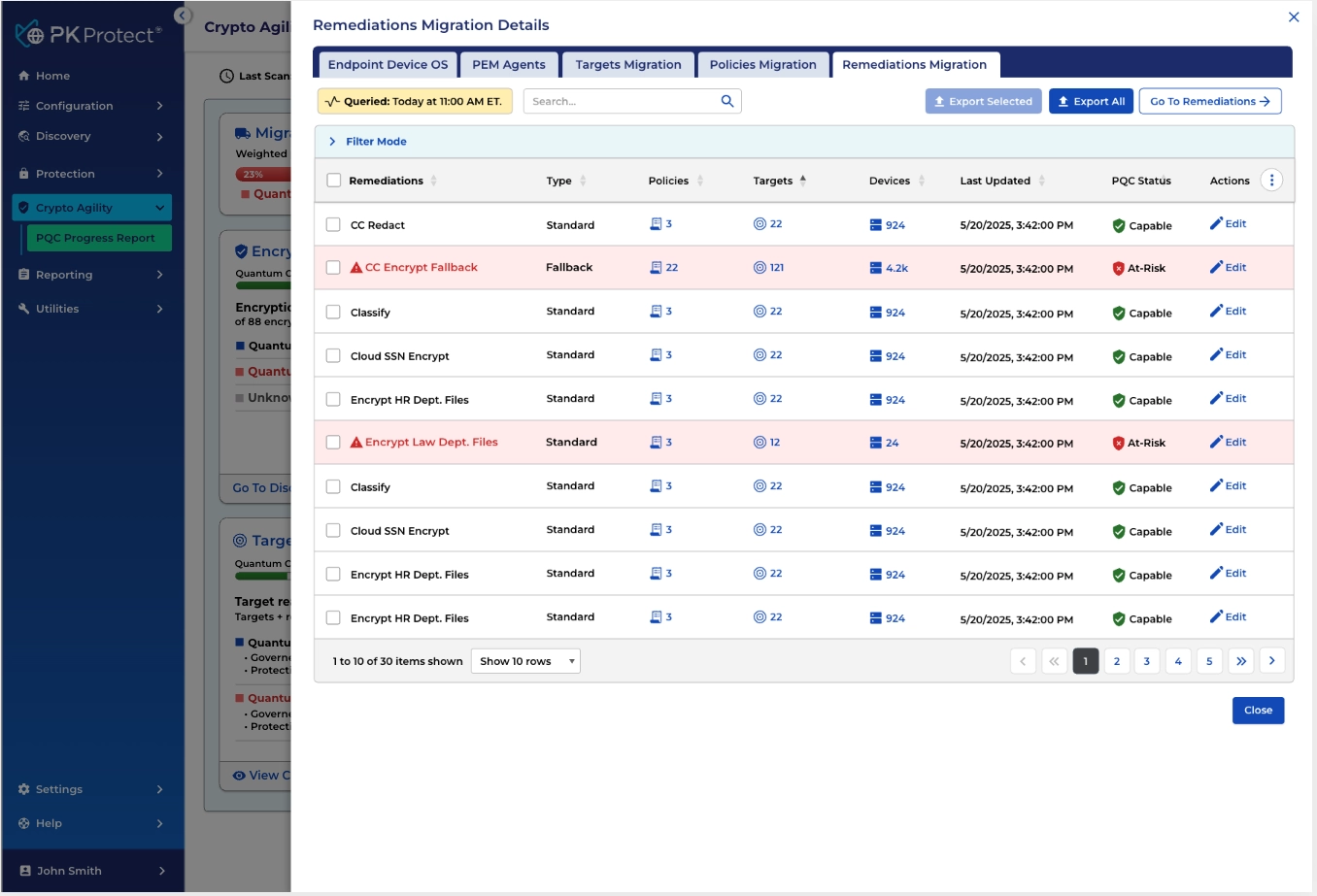Switch to the Targets Migration tab
The width and height of the screenshot is (1317, 896).
click(x=628, y=65)
